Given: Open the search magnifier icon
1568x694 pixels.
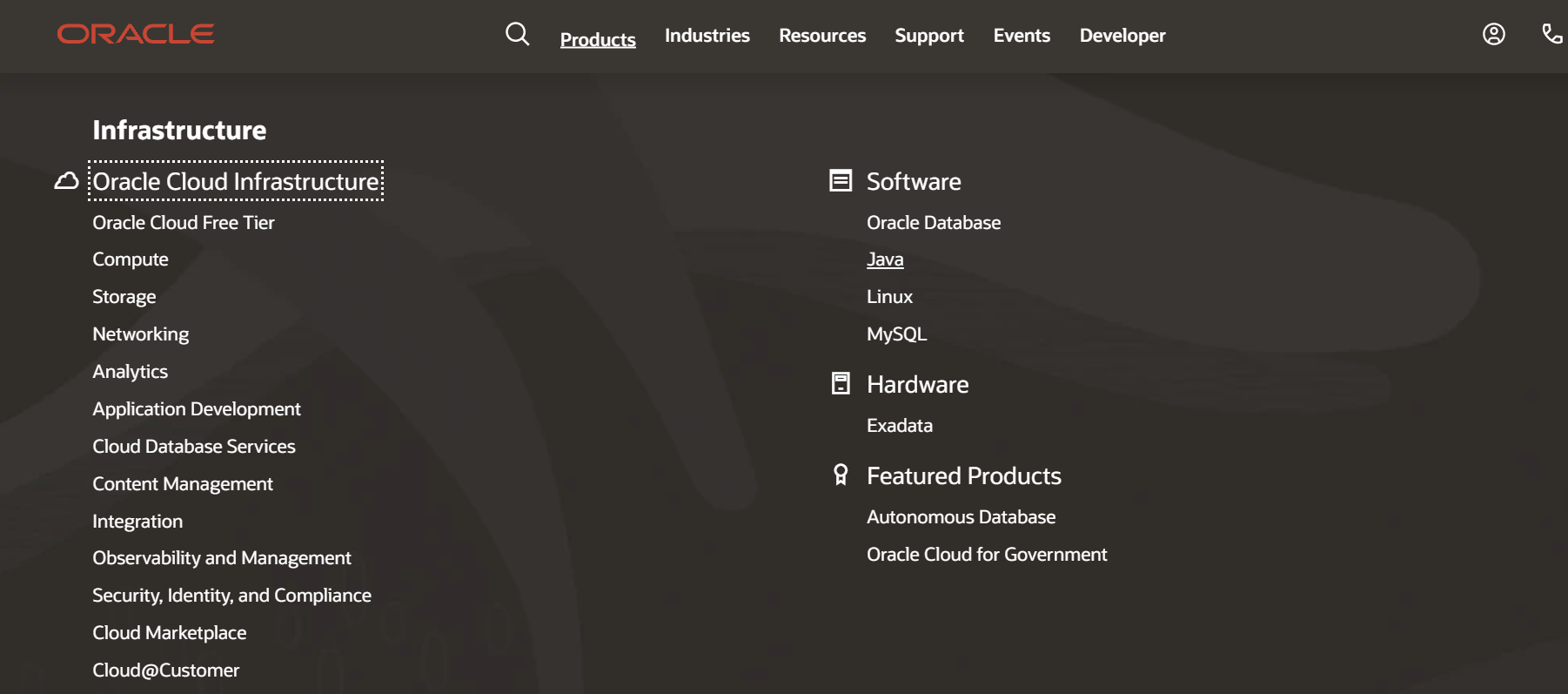Looking at the screenshot, I should 518,34.
